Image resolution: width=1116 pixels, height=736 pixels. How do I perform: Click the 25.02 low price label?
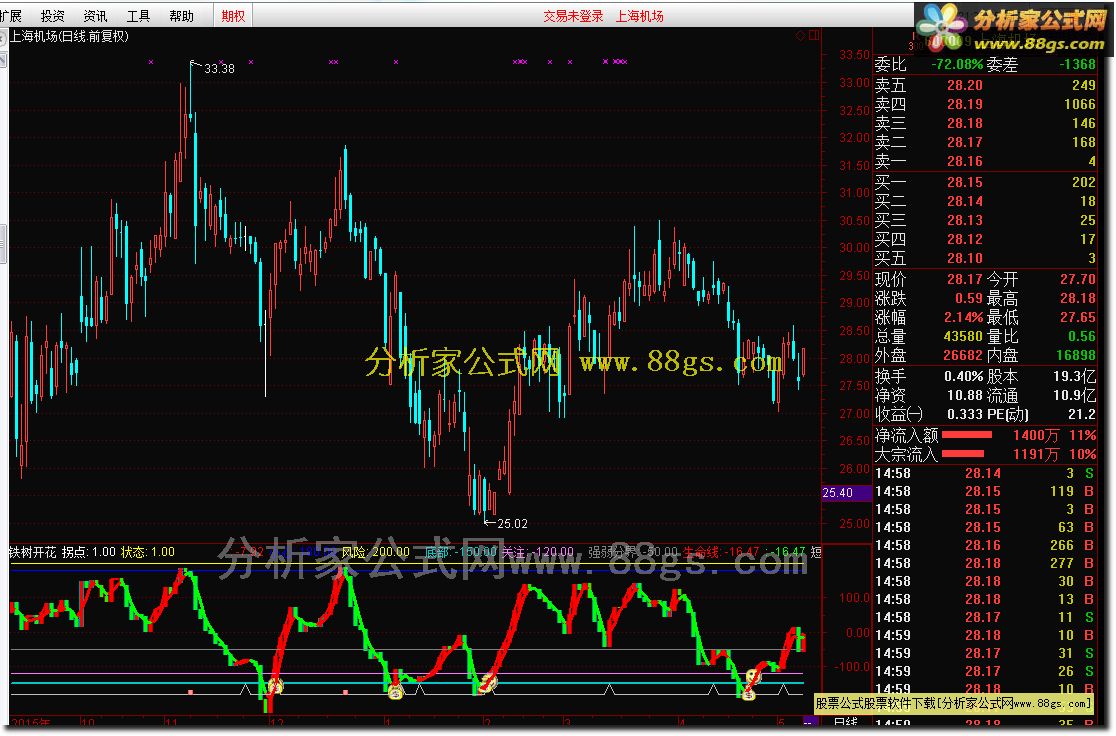click(512, 523)
